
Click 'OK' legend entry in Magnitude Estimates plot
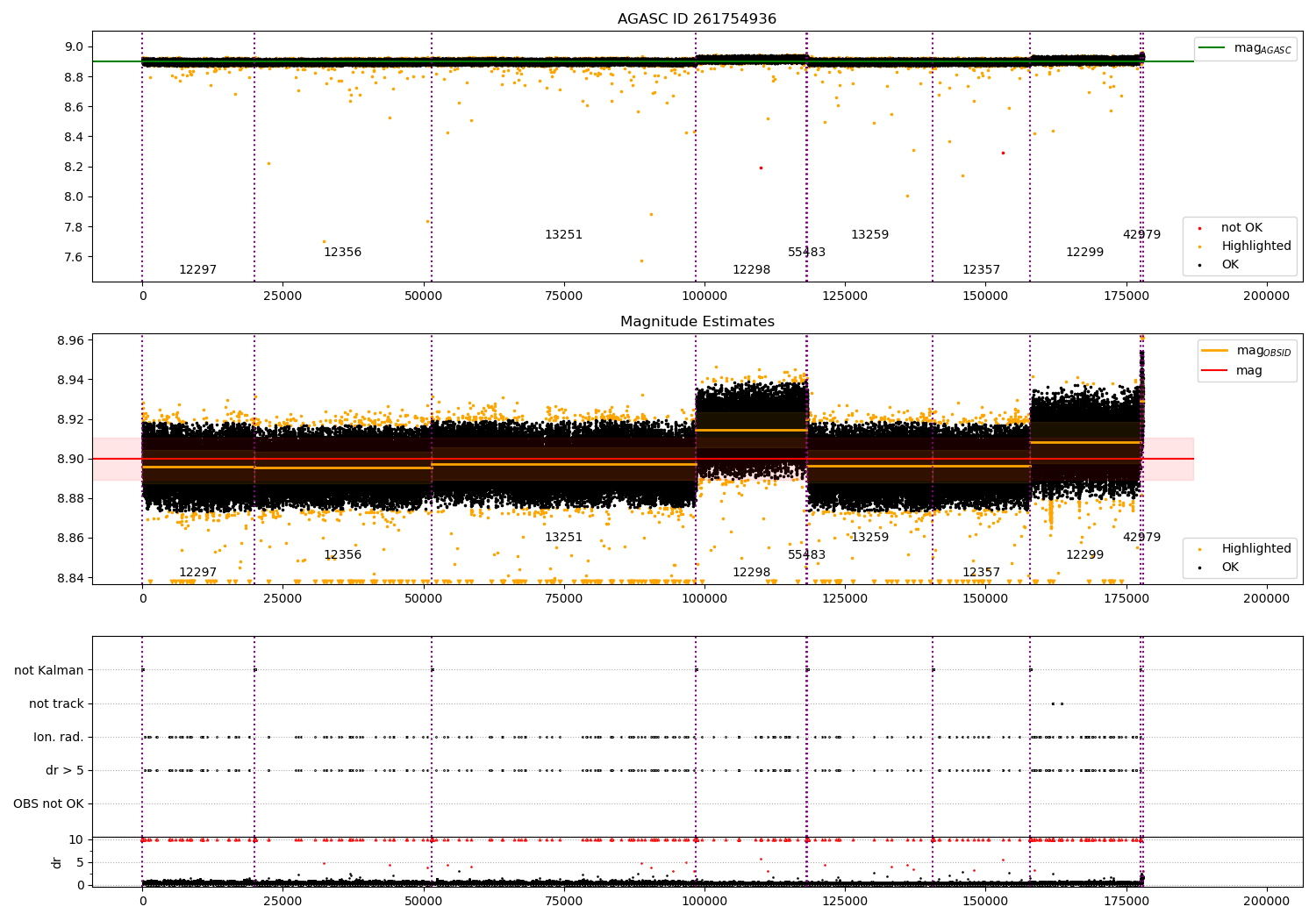click(x=1230, y=568)
